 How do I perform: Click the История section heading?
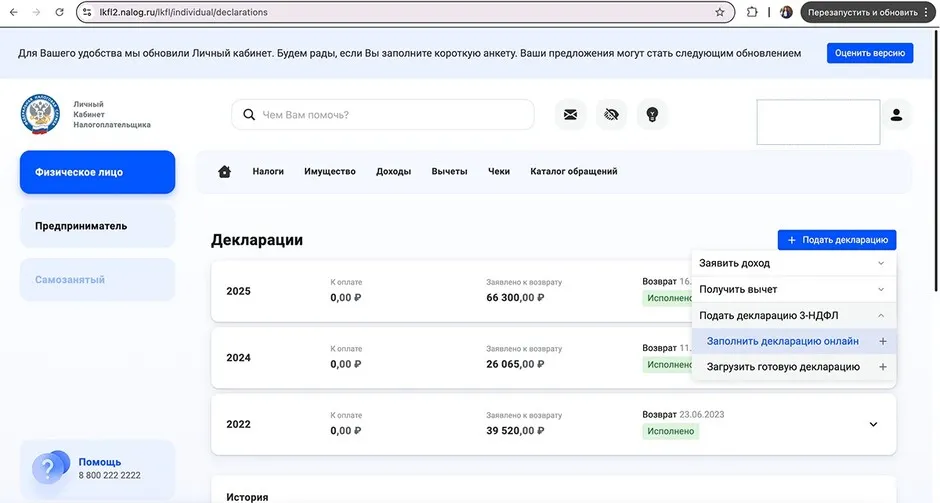(247, 497)
